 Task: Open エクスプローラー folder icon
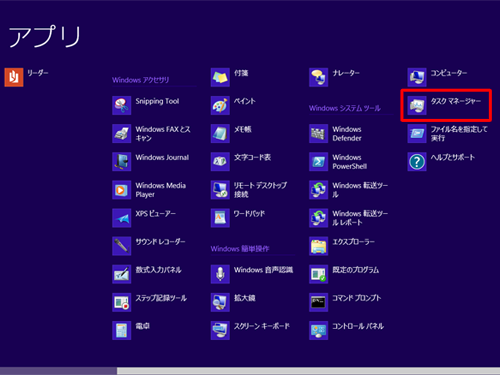318,246
